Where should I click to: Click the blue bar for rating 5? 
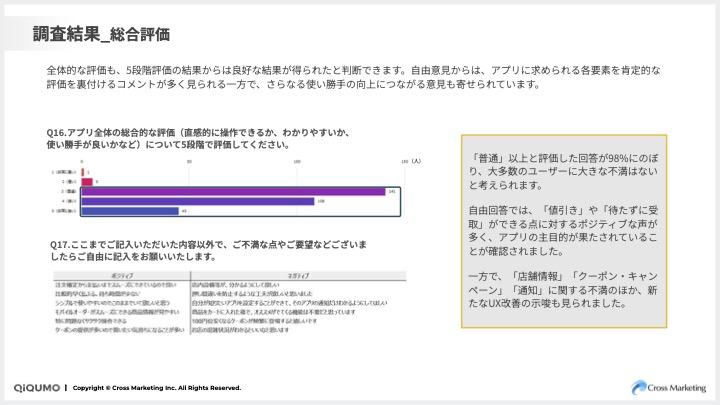[130, 211]
